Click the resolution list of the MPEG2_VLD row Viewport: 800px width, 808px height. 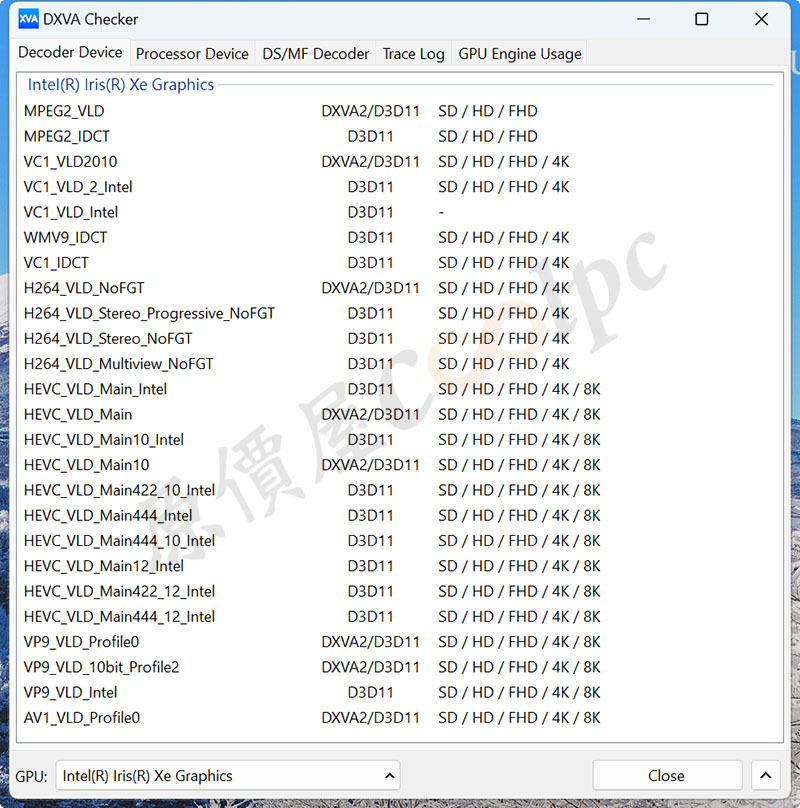click(488, 111)
